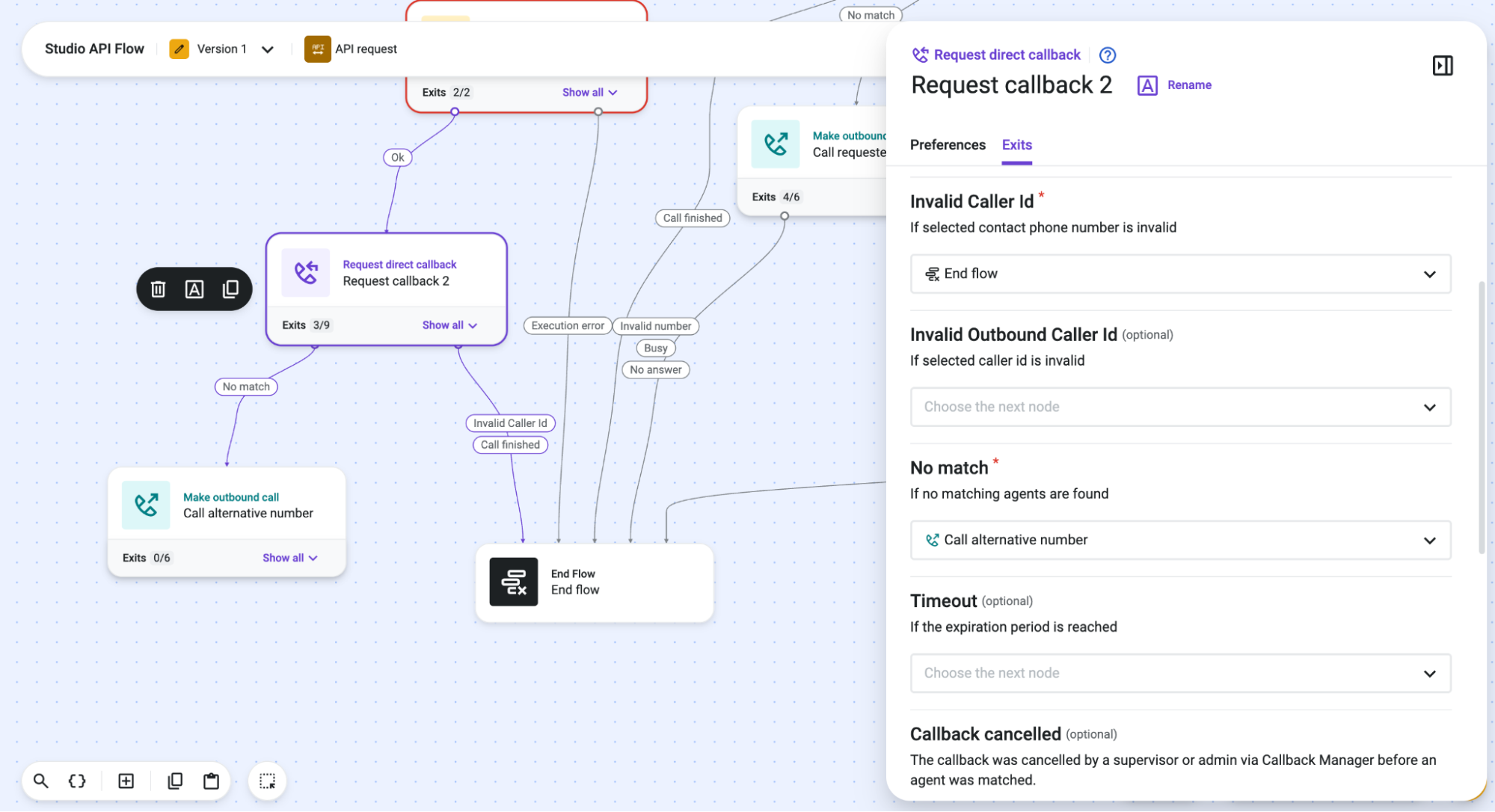The width and height of the screenshot is (1495, 812).
Task: Click the Exits 3/9 counter text
Action: pos(305,325)
